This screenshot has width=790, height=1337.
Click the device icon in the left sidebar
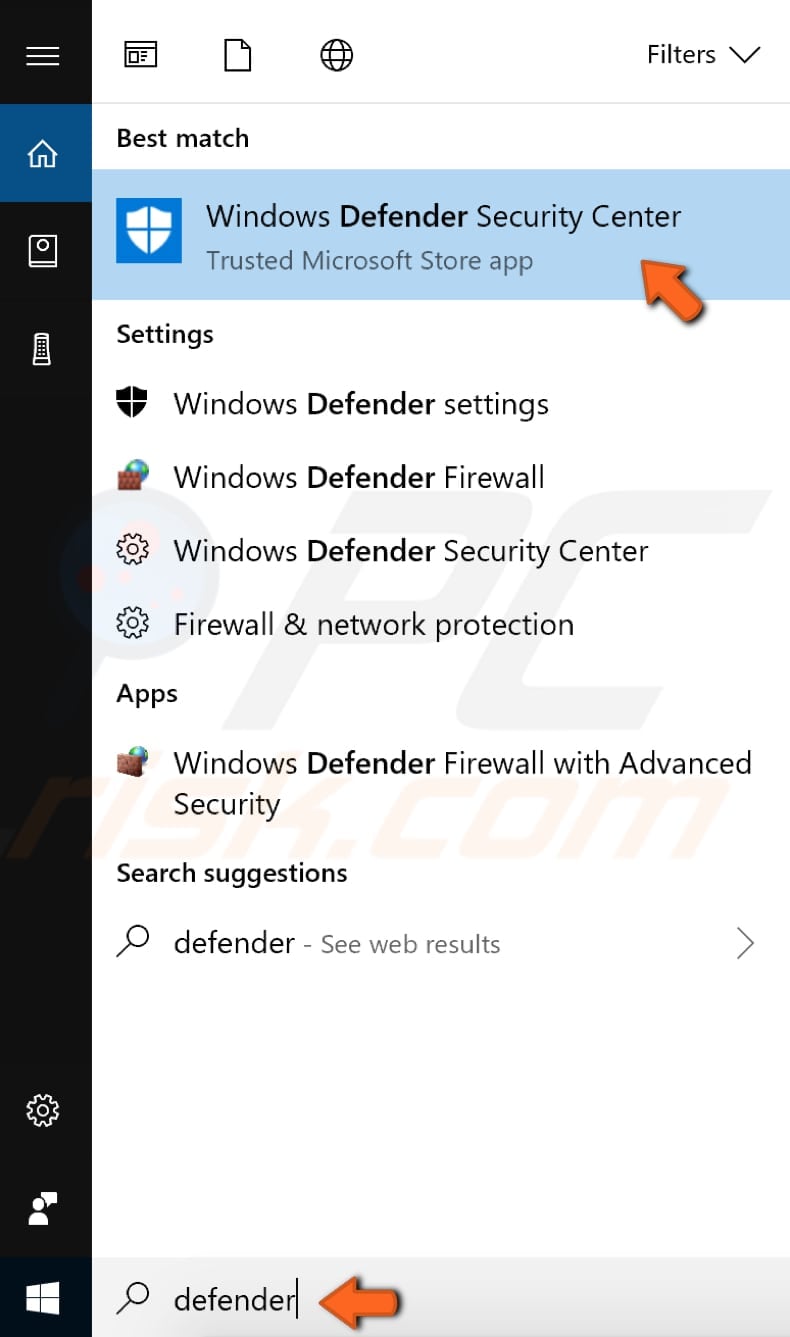pos(42,349)
